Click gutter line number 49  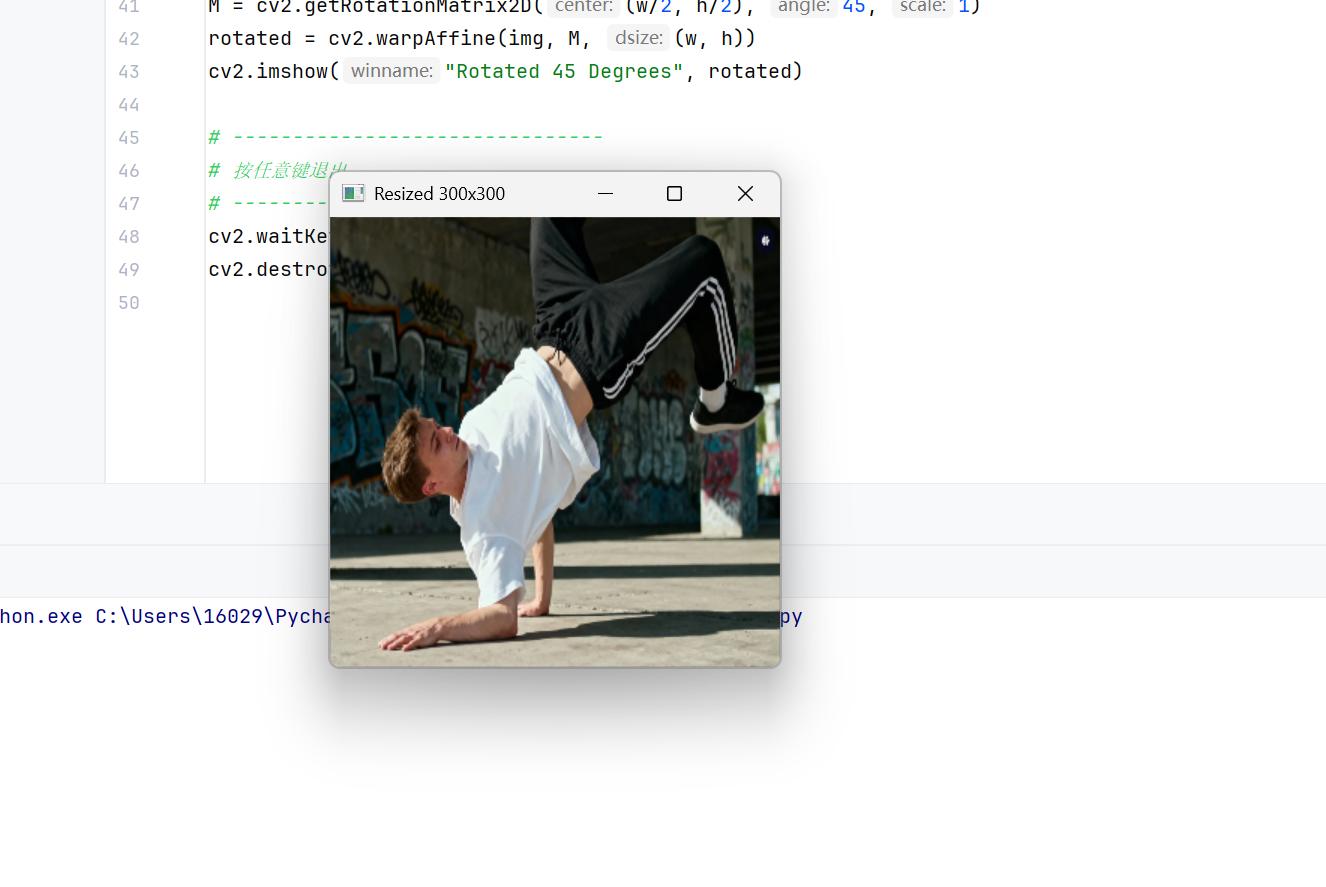click(129, 270)
